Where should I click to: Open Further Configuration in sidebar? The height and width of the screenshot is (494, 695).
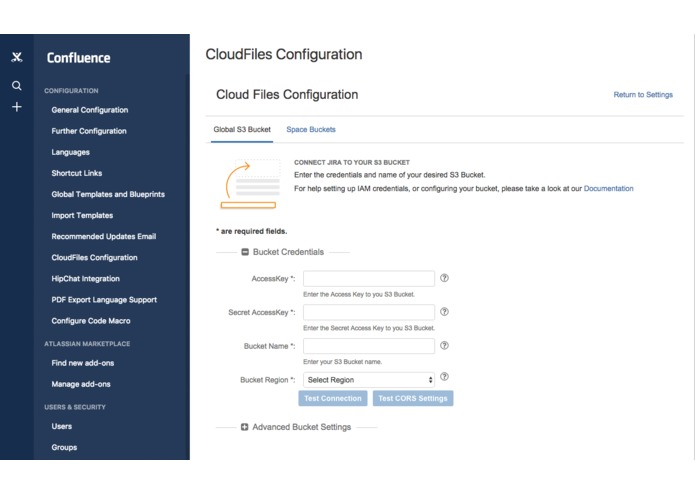pos(89,131)
